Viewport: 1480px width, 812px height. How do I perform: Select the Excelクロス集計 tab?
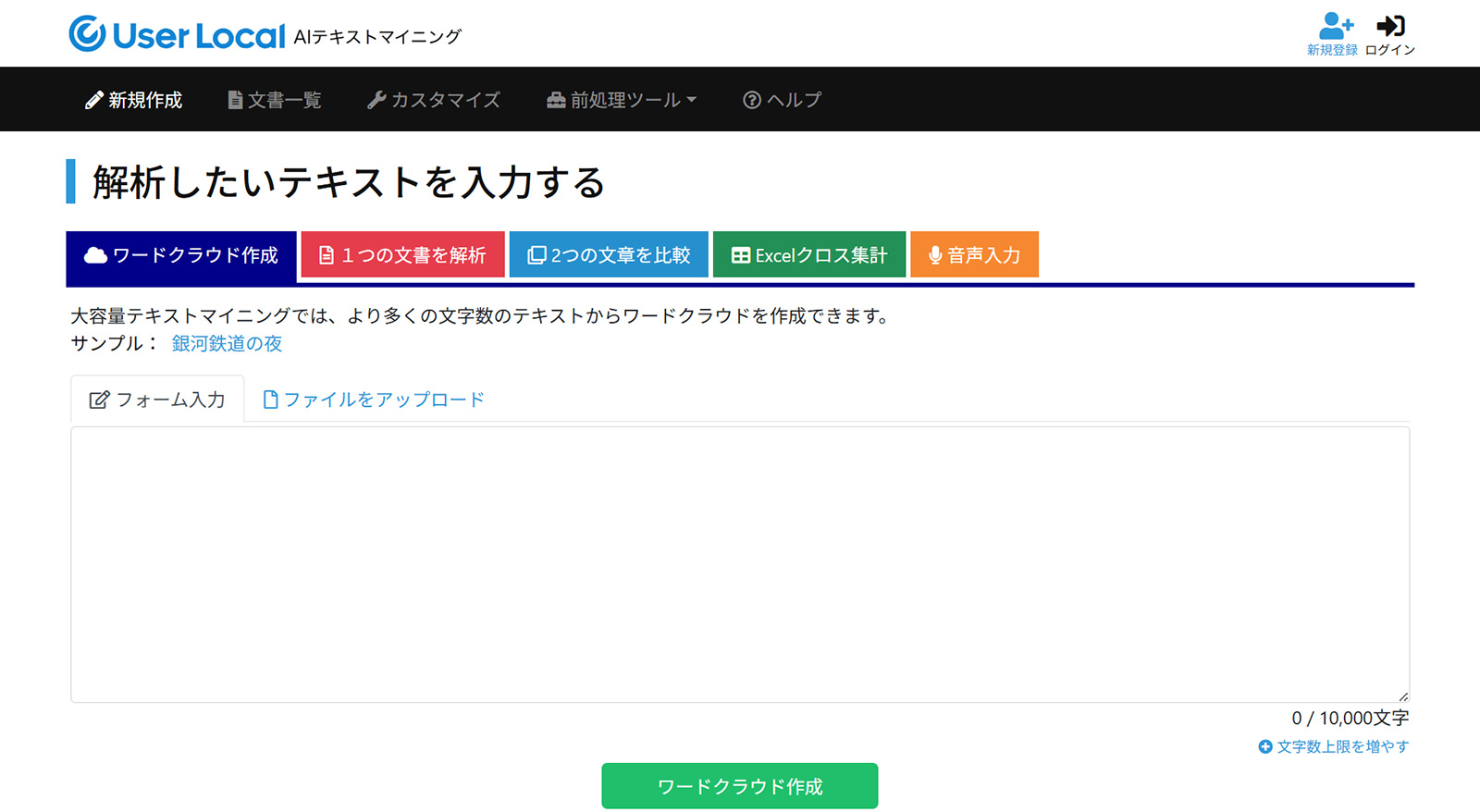tap(809, 254)
